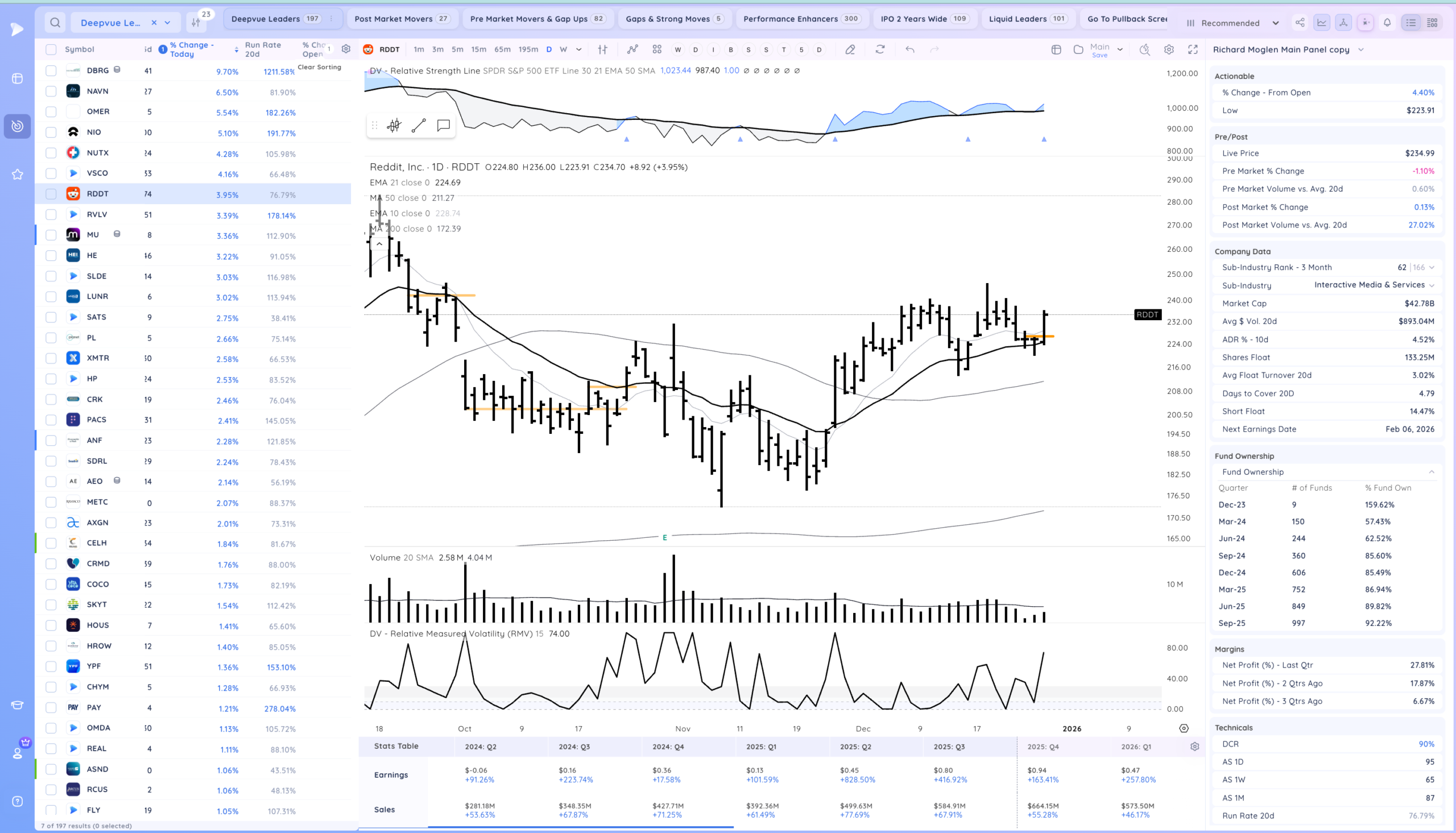The width and height of the screenshot is (1456, 833).
Task: Open the chart indicators icon
Action: click(x=632, y=50)
